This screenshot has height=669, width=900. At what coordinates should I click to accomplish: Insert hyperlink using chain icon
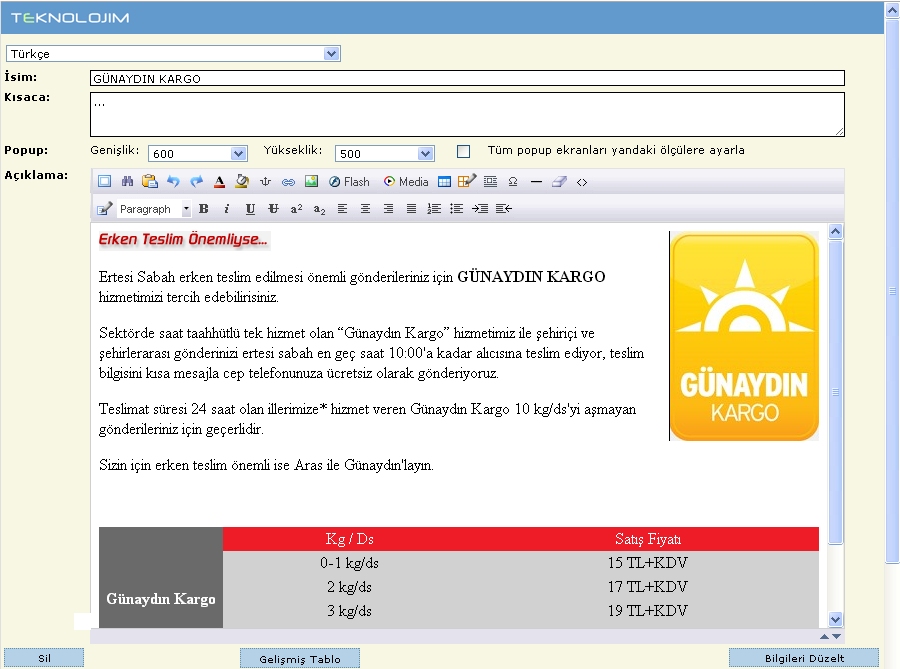point(288,182)
